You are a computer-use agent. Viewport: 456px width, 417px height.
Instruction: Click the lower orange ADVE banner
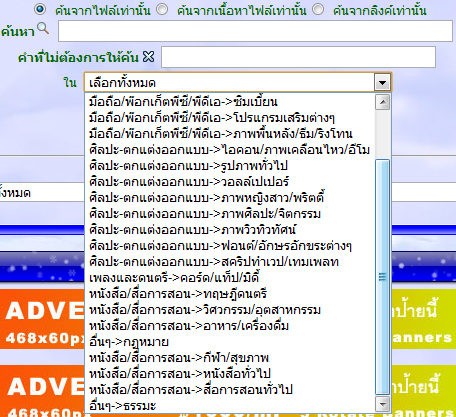point(42,391)
